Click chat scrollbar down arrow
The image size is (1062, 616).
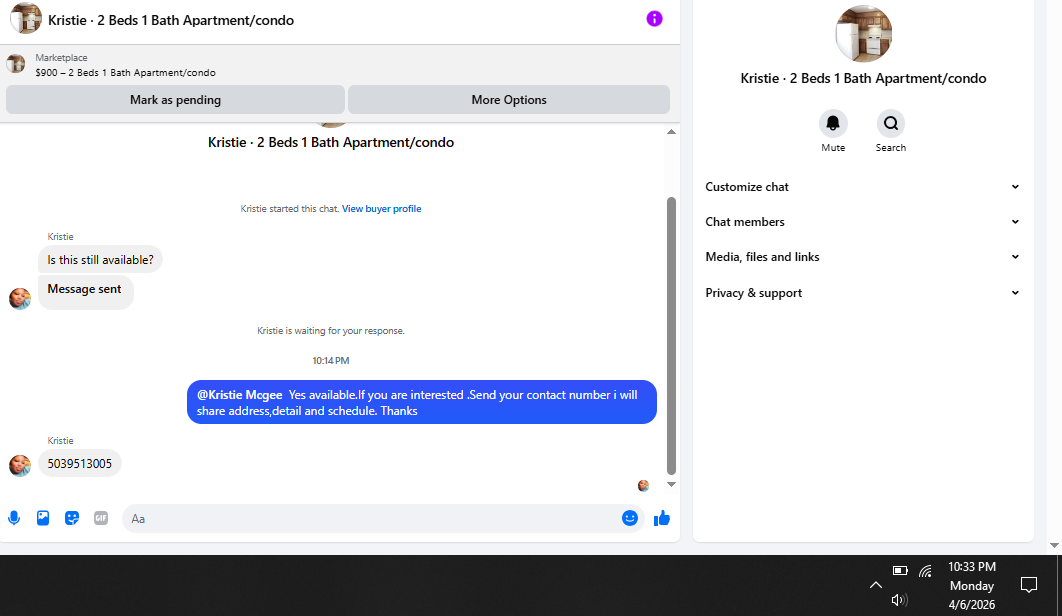(671, 484)
